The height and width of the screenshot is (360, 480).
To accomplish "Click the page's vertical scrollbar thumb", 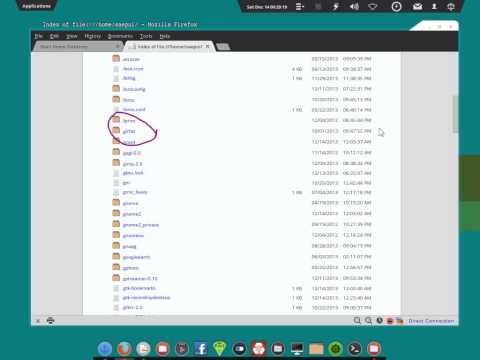I will click(x=455, y=114).
